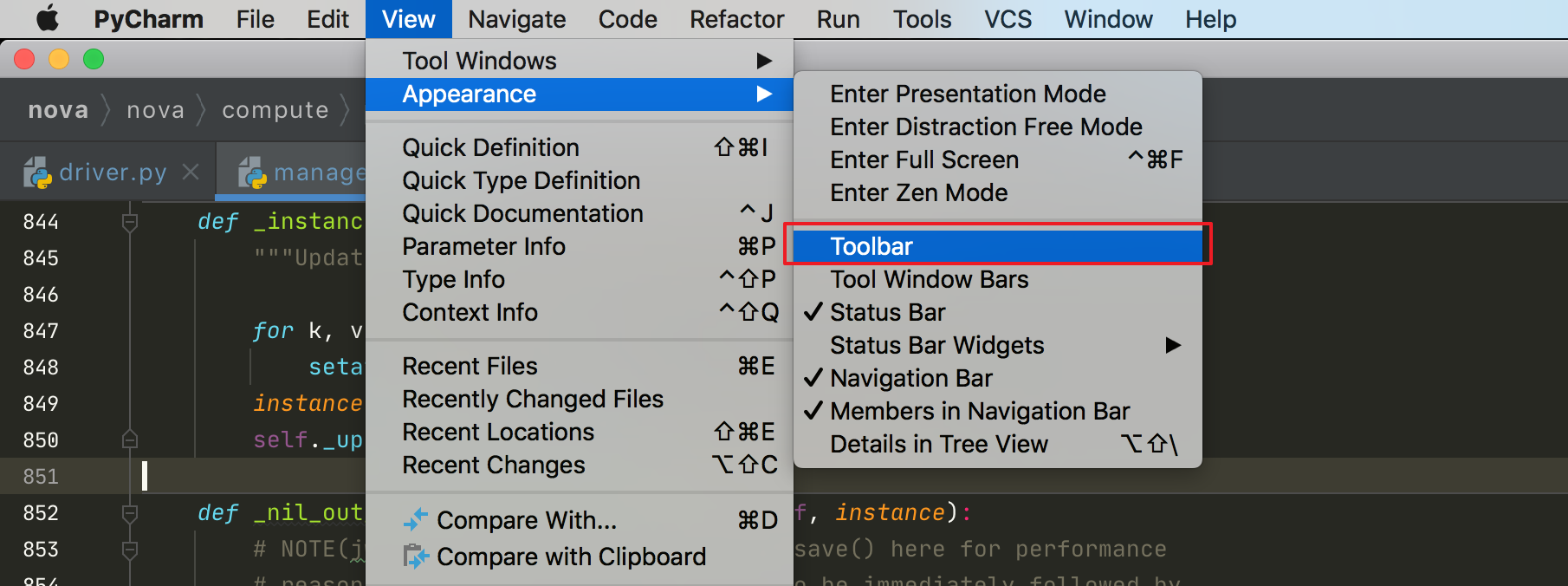Click fold marker on line 850
Viewport: 1568px width, 586px height.
click(130, 439)
